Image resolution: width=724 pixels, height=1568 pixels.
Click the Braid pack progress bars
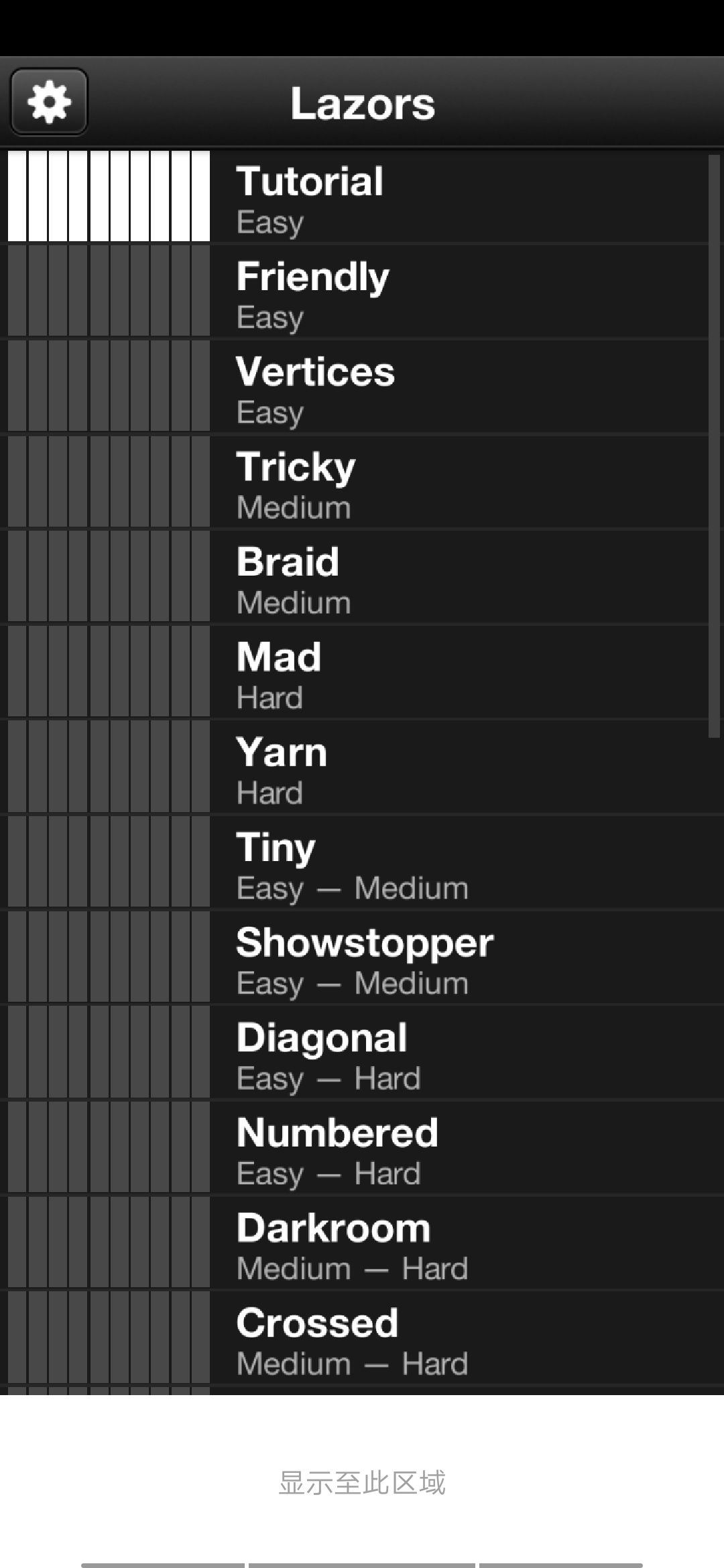pos(109,576)
